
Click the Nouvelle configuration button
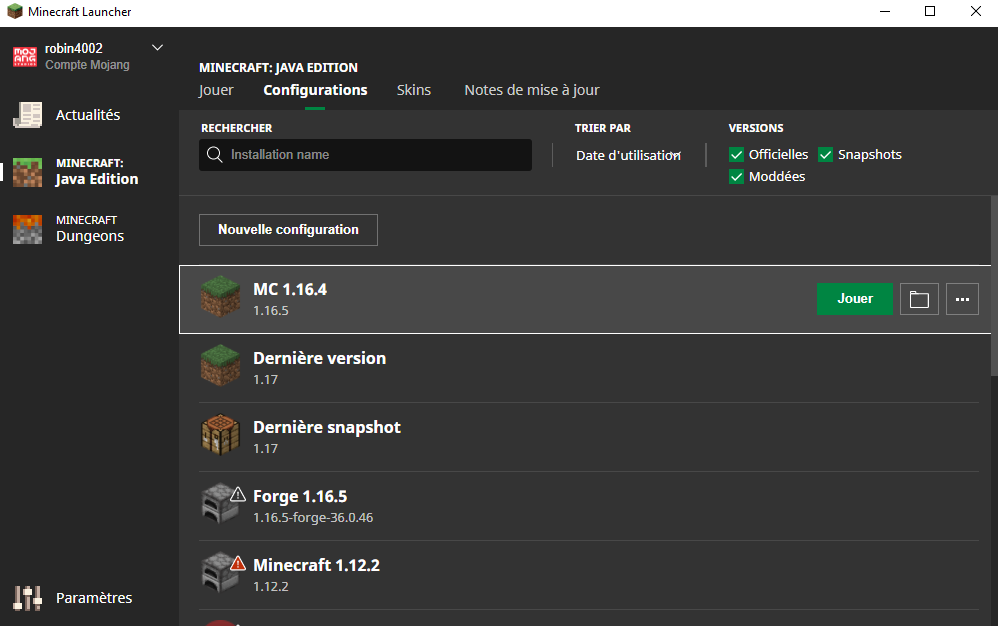click(288, 230)
